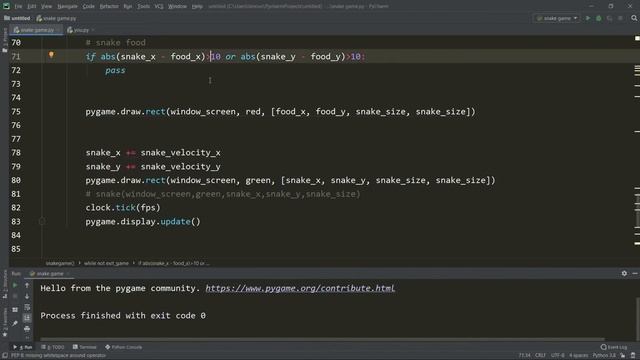Click the grey Stop icon in the top toolbar
This screenshot has height=360, width=640.
(620, 18)
